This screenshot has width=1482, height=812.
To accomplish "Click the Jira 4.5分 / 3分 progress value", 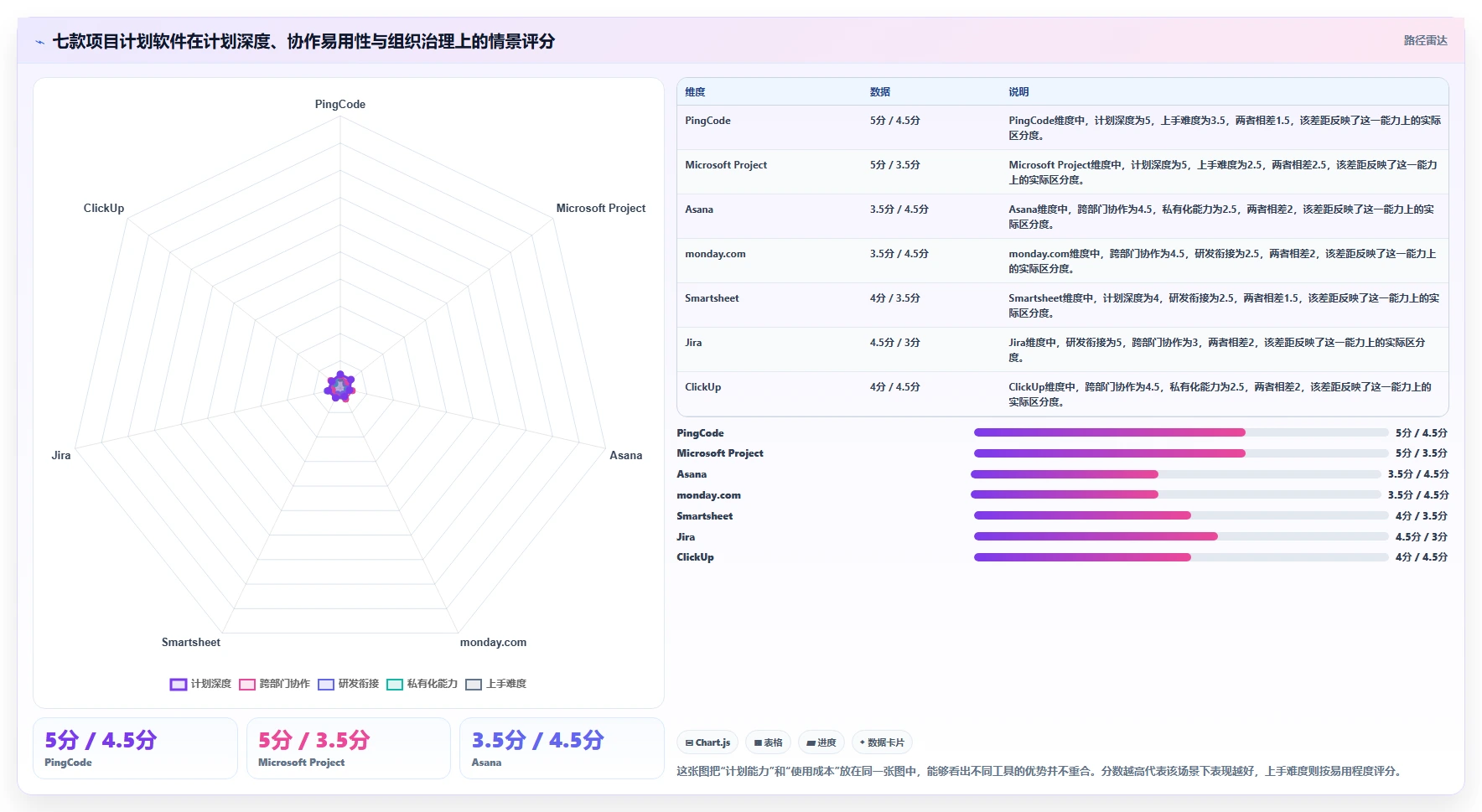I will (1422, 537).
